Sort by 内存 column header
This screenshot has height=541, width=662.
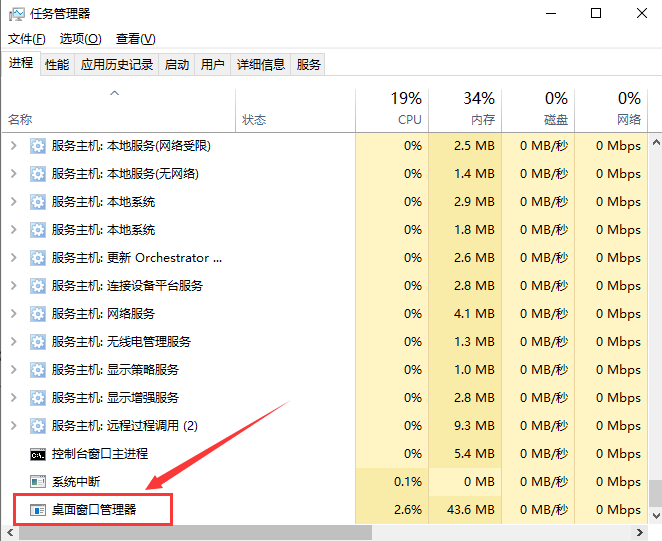point(465,111)
